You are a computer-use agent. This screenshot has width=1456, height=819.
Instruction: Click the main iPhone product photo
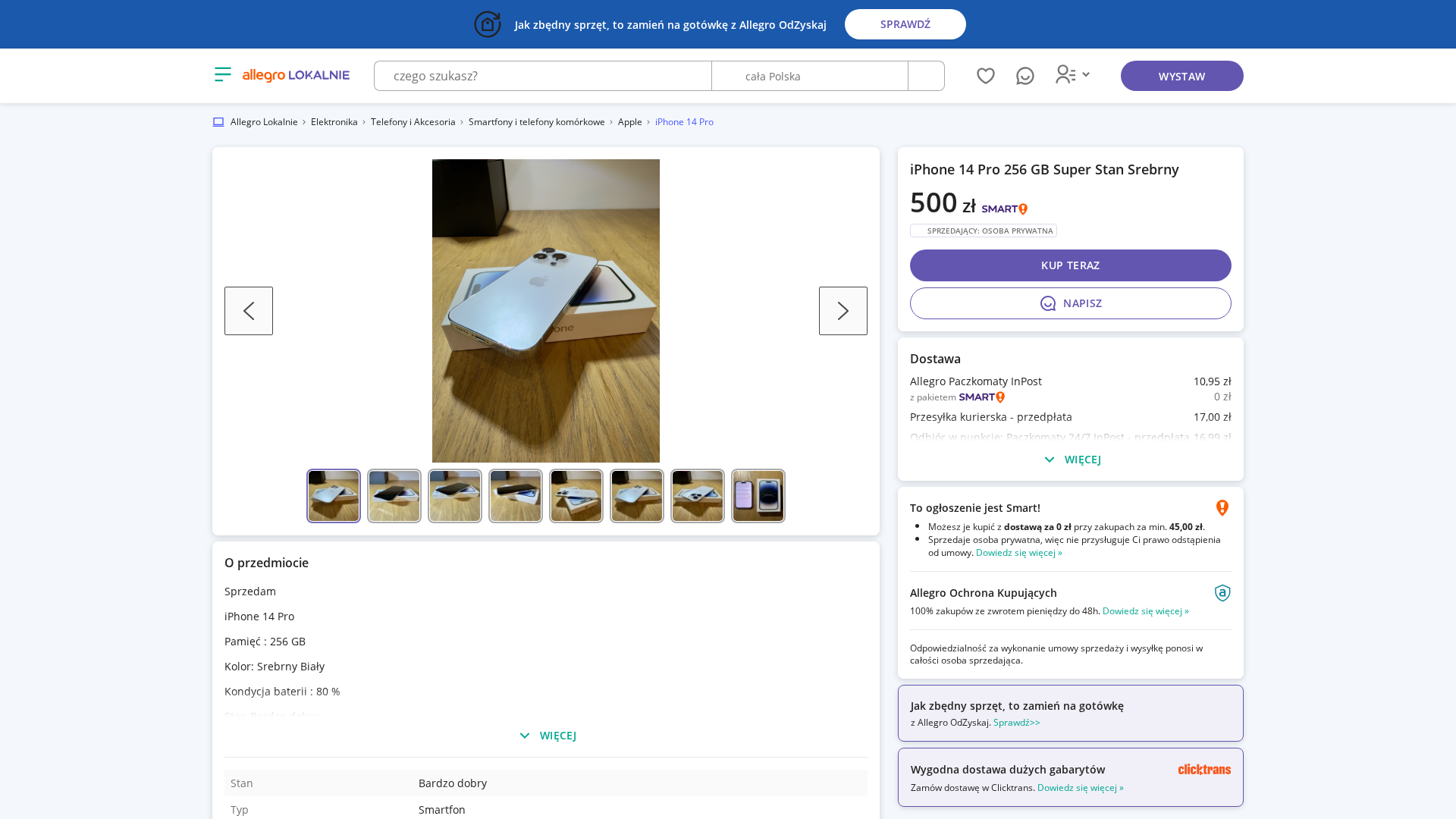[546, 311]
